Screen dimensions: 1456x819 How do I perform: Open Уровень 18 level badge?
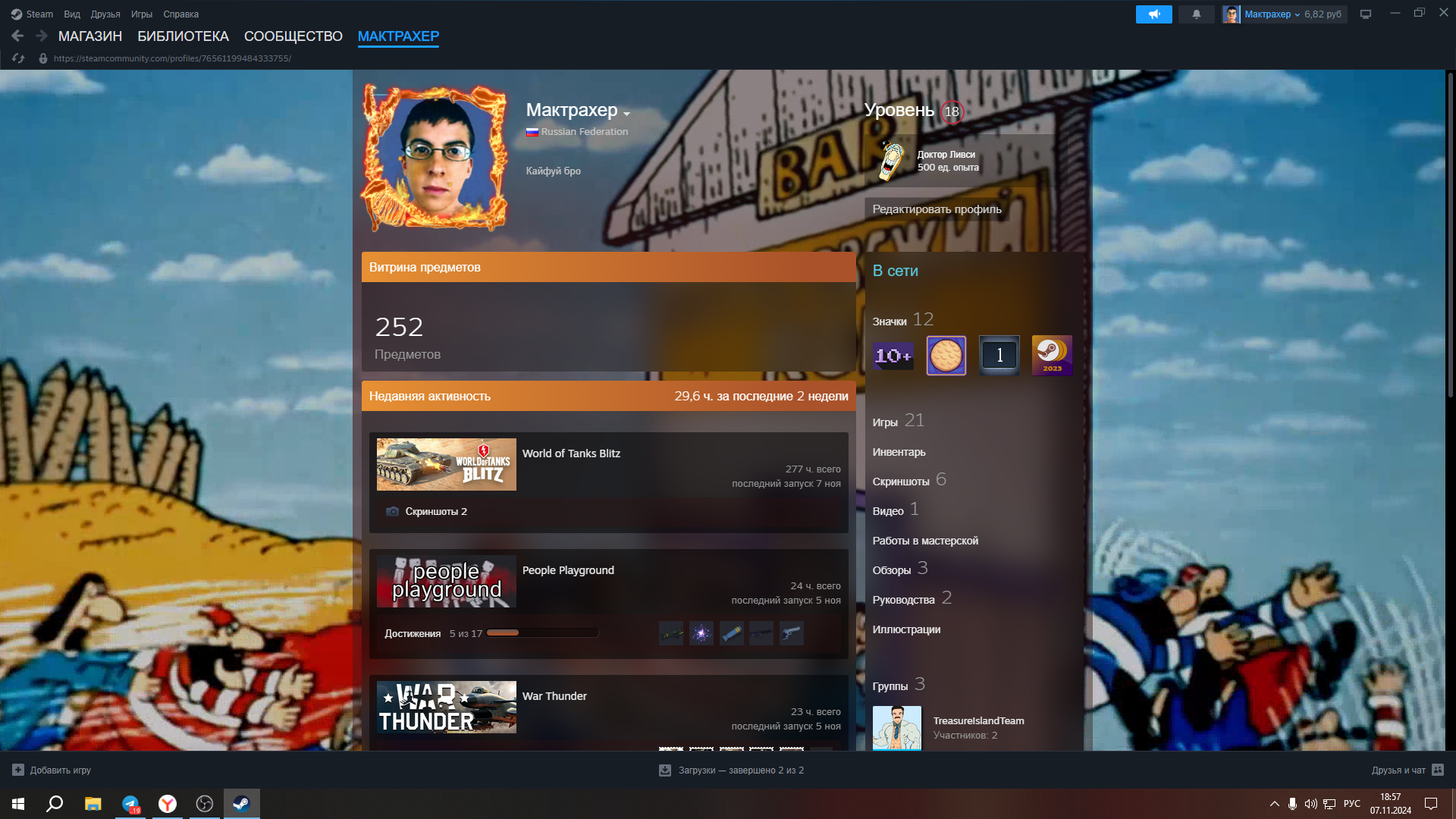coord(952,112)
